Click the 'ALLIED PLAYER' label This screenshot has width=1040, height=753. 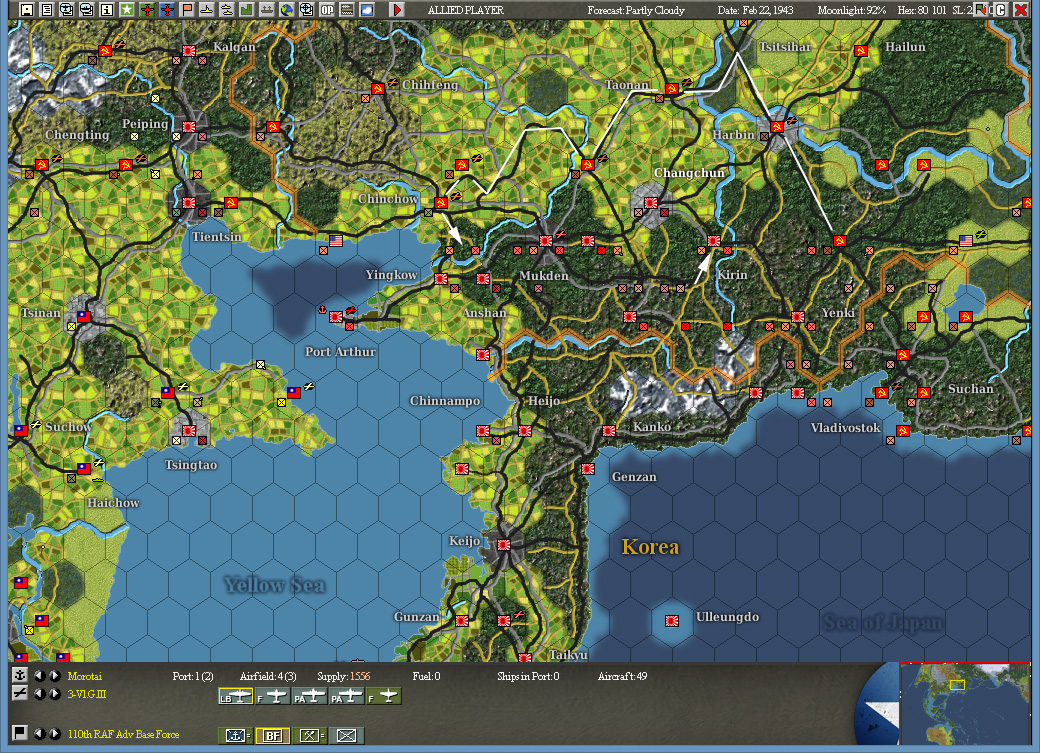click(x=466, y=10)
